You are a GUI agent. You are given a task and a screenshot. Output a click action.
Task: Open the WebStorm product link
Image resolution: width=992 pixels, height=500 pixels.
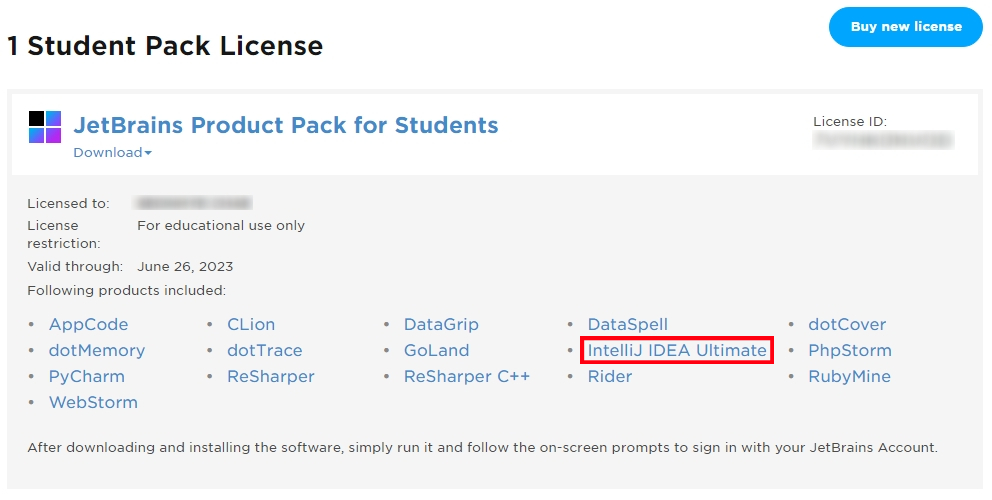[x=93, y=402]
